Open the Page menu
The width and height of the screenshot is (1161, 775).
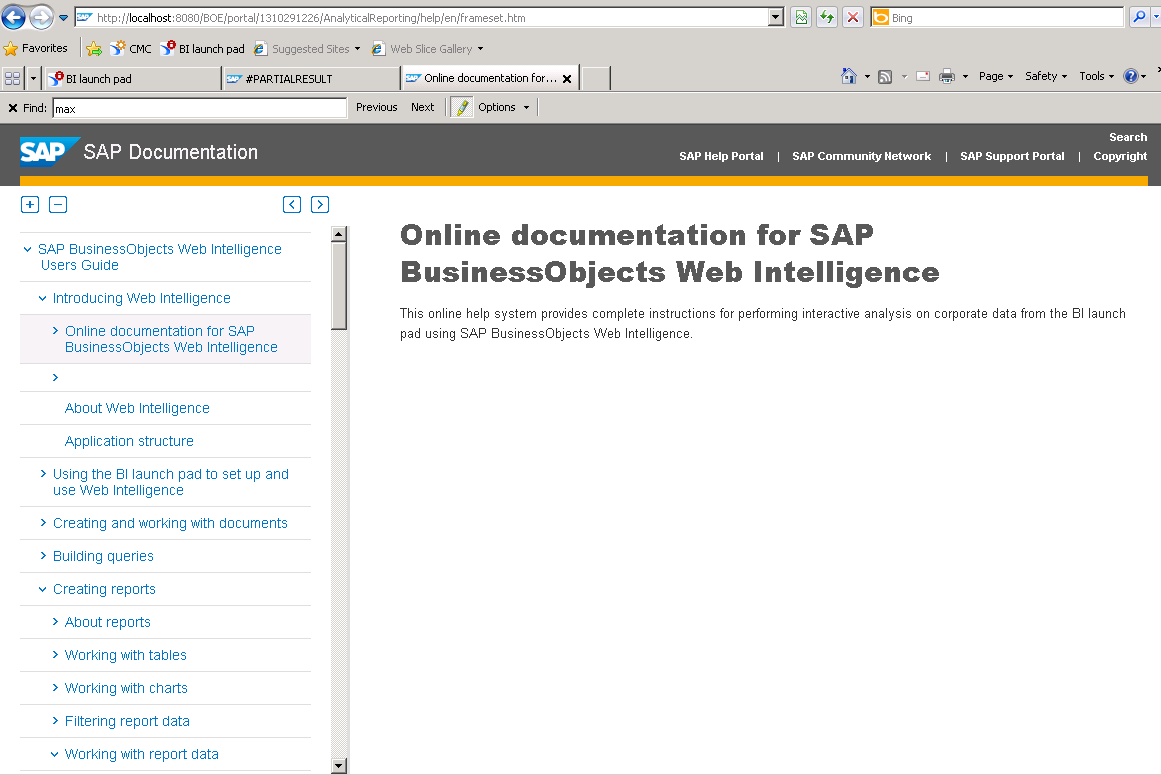pyautogui.click(x=996, y=76)
